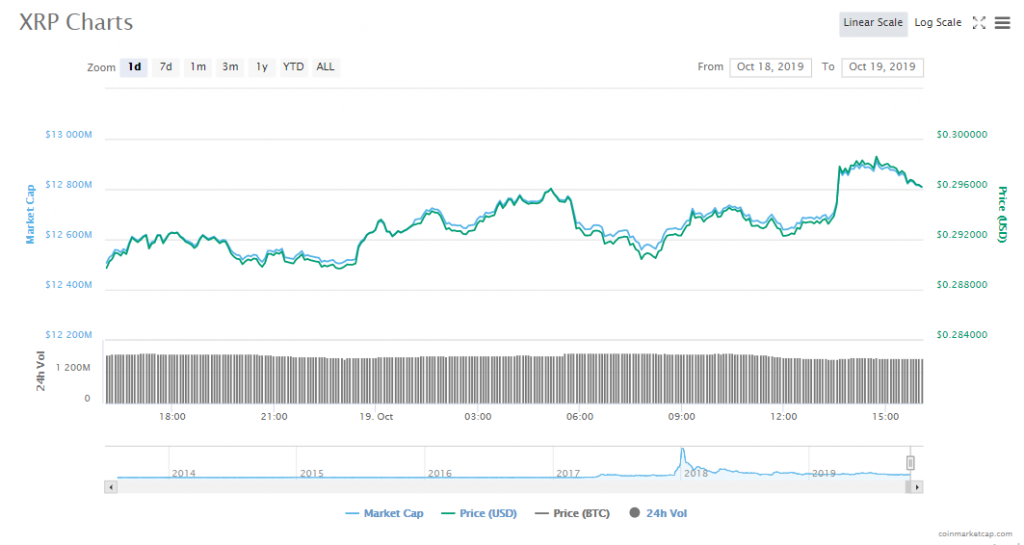
Task: Click the $0.292000 price axis label
Action: [962, 235]
